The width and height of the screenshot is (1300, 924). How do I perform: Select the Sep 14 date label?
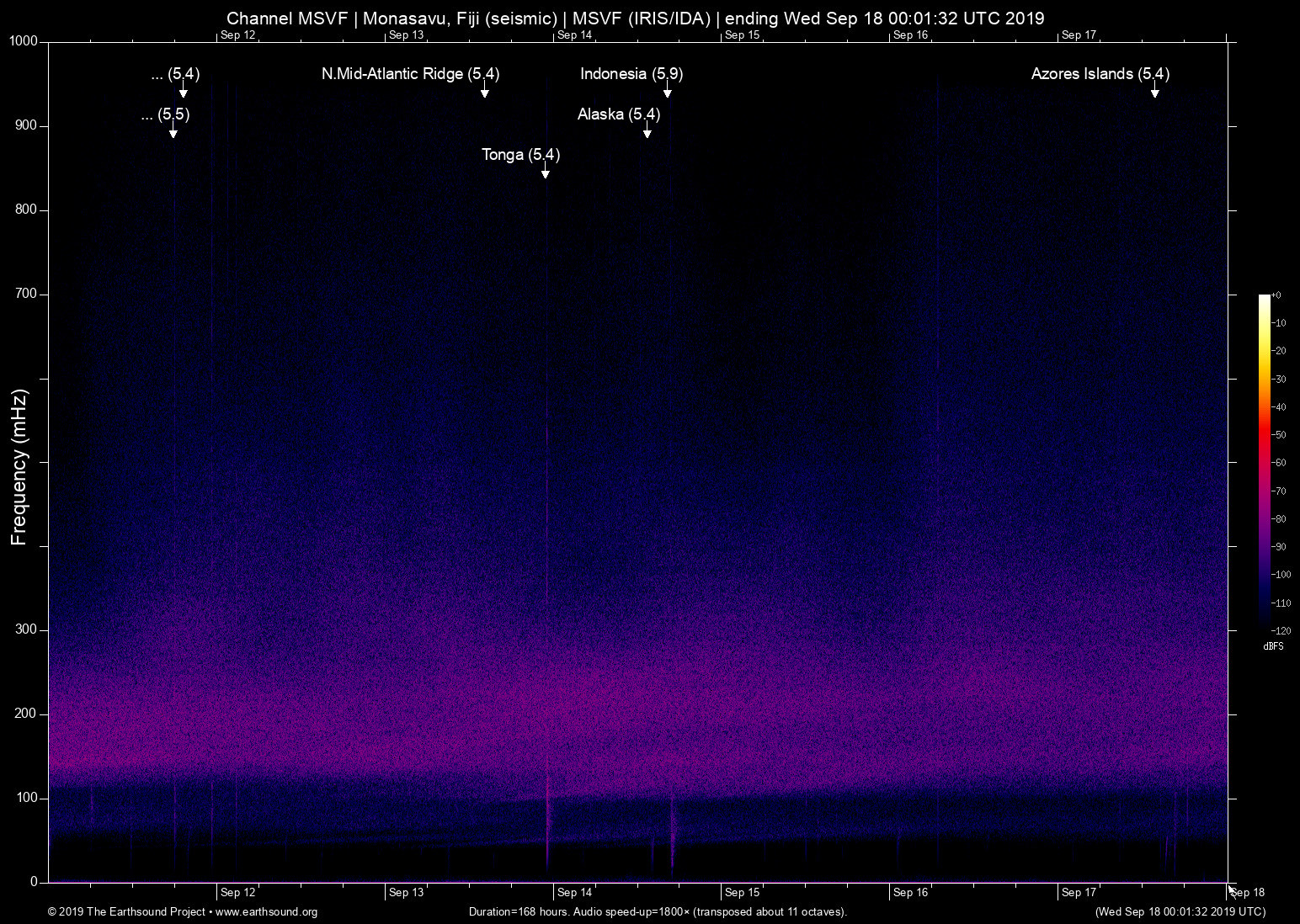(575, 892)
